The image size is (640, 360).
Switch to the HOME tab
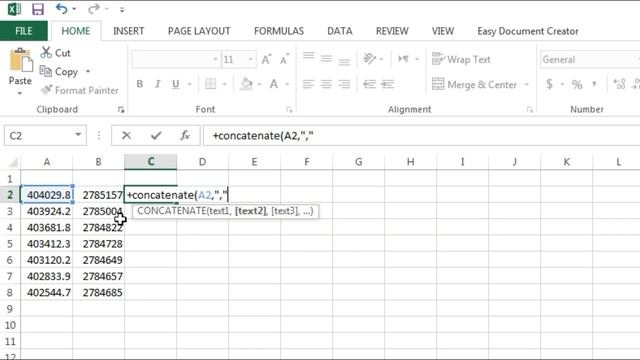(76, 31)
